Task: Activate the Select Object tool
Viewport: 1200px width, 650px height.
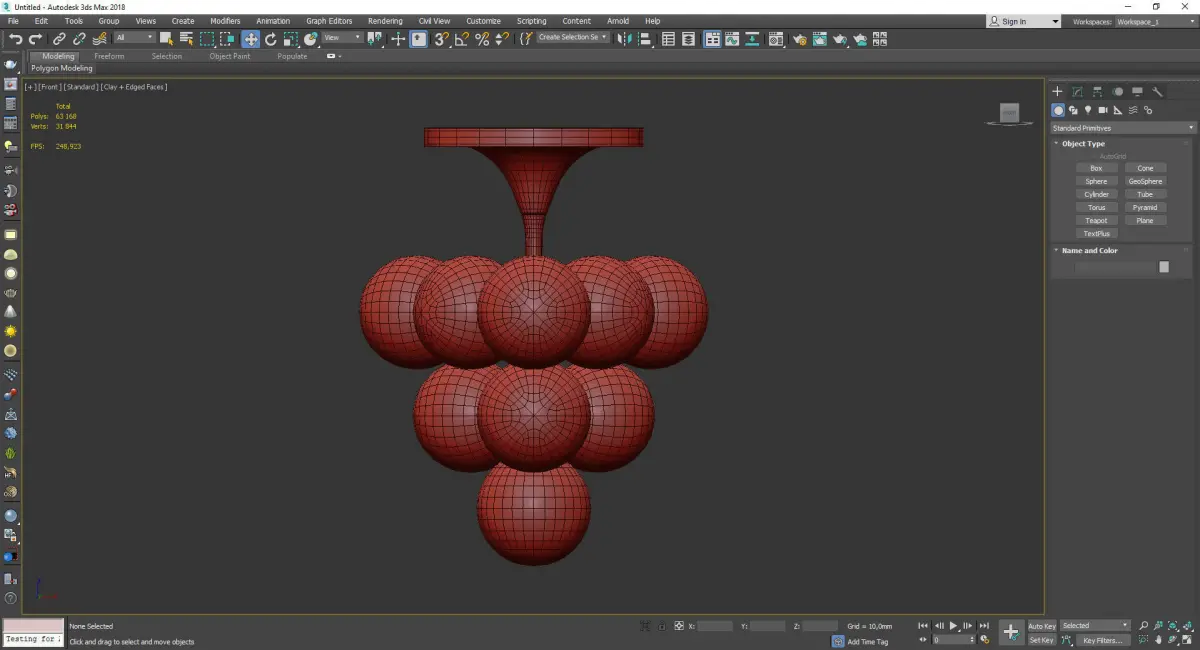Action: (x=166, y=39)
